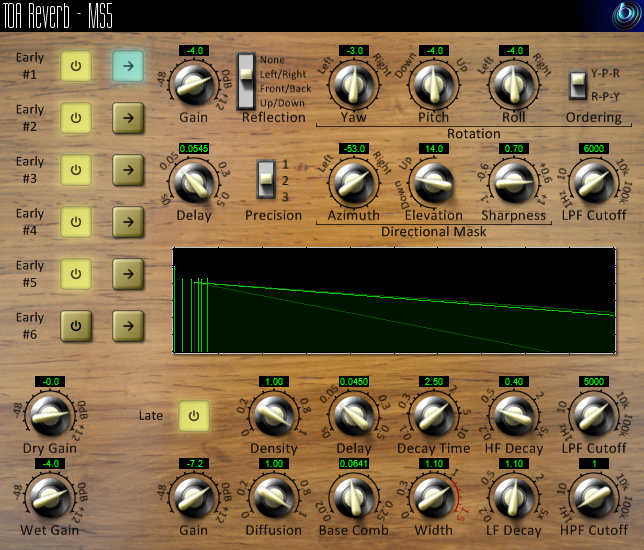Click the Density knob
The width and height of the screenshot is (644, 550).
(274, 416)
